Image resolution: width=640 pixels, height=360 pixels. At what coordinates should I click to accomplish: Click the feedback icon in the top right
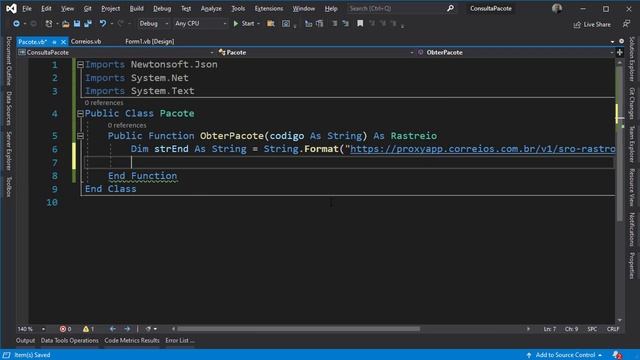(627, 24)
